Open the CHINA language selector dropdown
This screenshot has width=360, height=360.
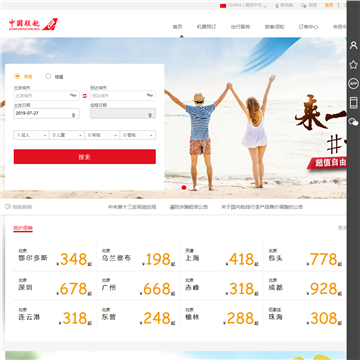[244, 5]
